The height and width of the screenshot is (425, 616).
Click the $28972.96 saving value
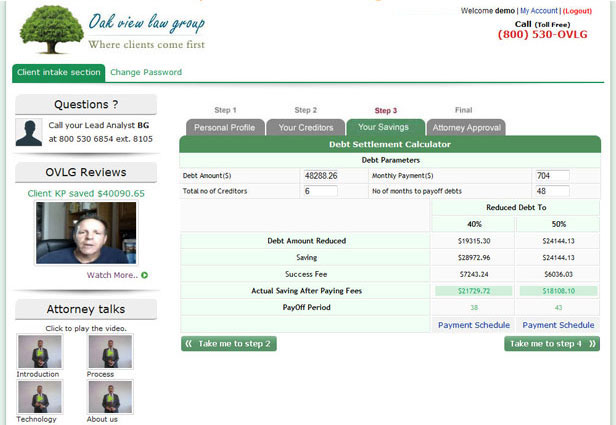pyautogui.click(x=474, y=258)
